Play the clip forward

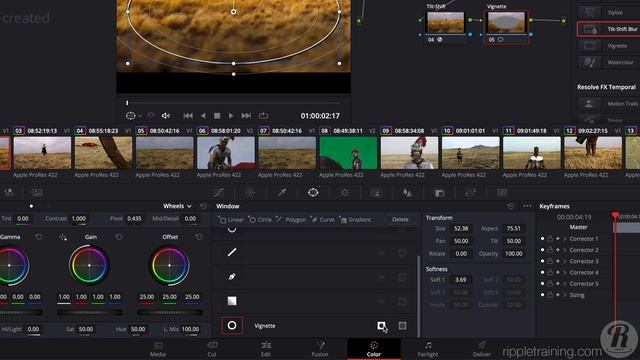(231, 116)
